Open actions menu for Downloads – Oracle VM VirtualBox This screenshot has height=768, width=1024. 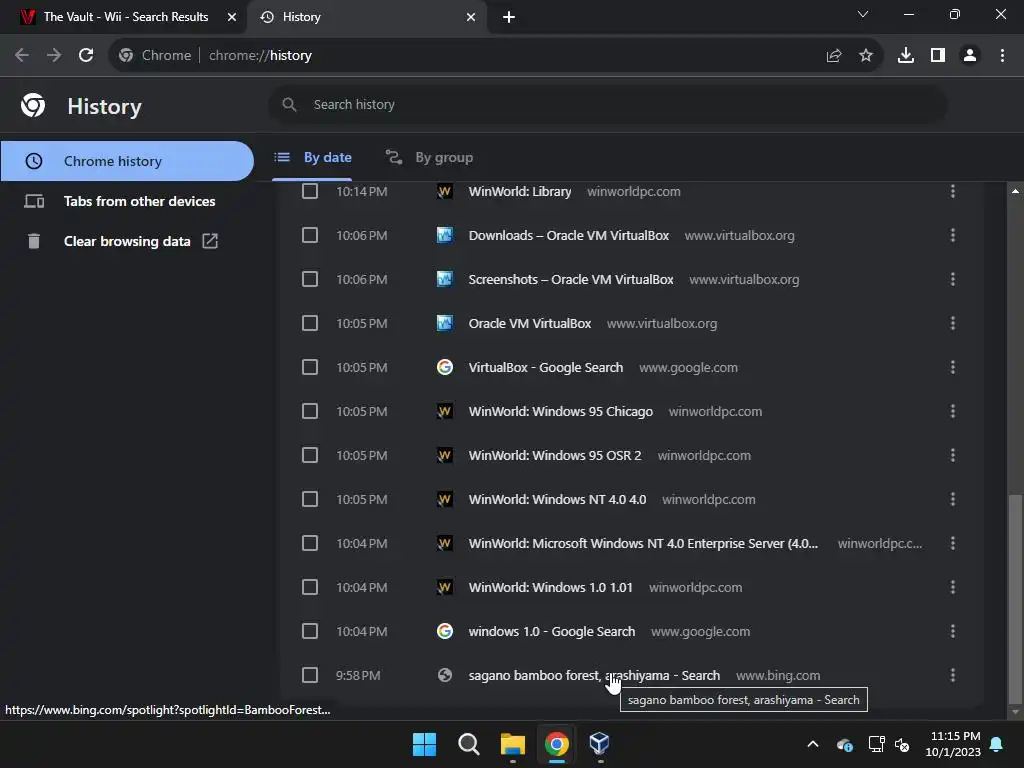pyautogui.click(x=953, y=235)
